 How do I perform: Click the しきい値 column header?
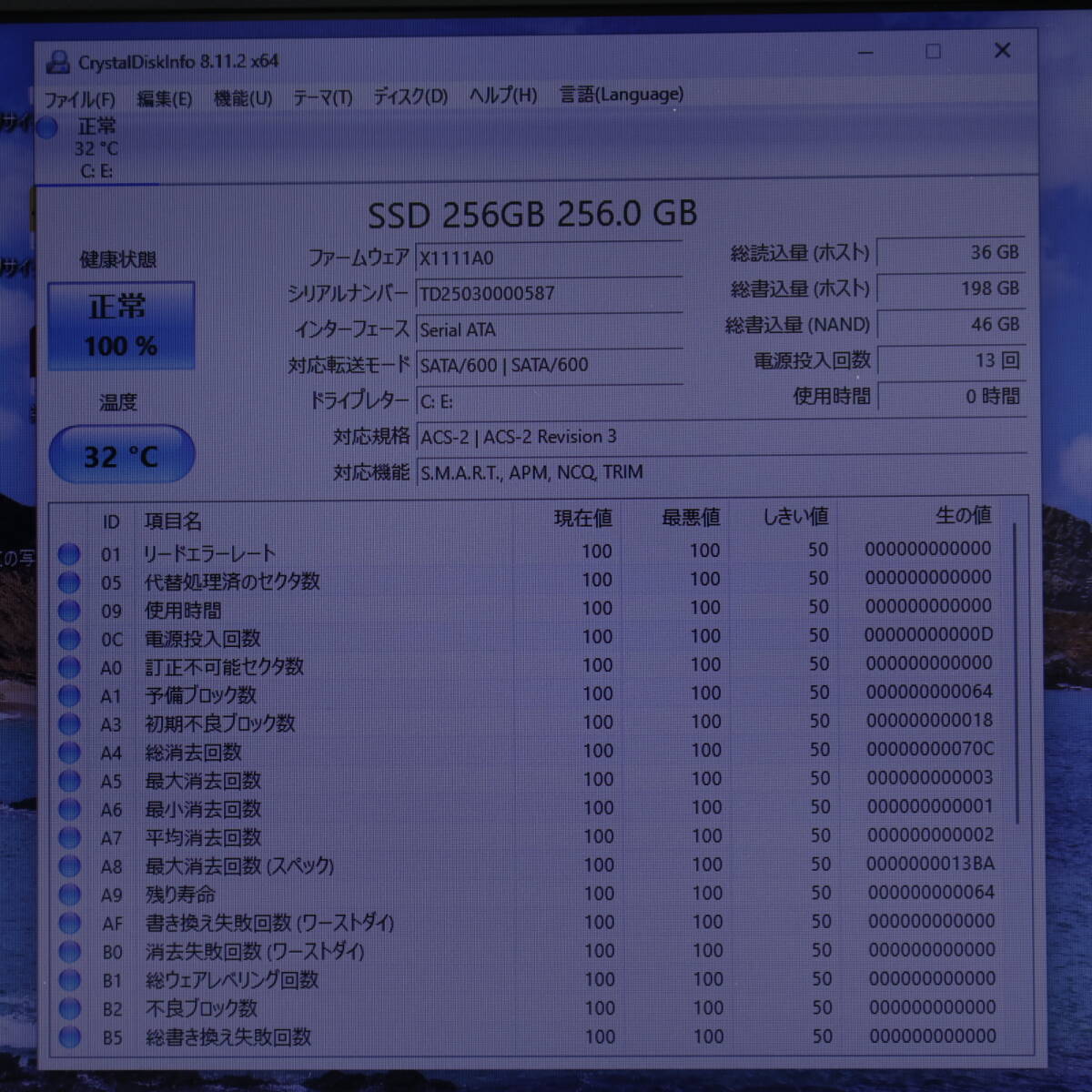point(795,517)
